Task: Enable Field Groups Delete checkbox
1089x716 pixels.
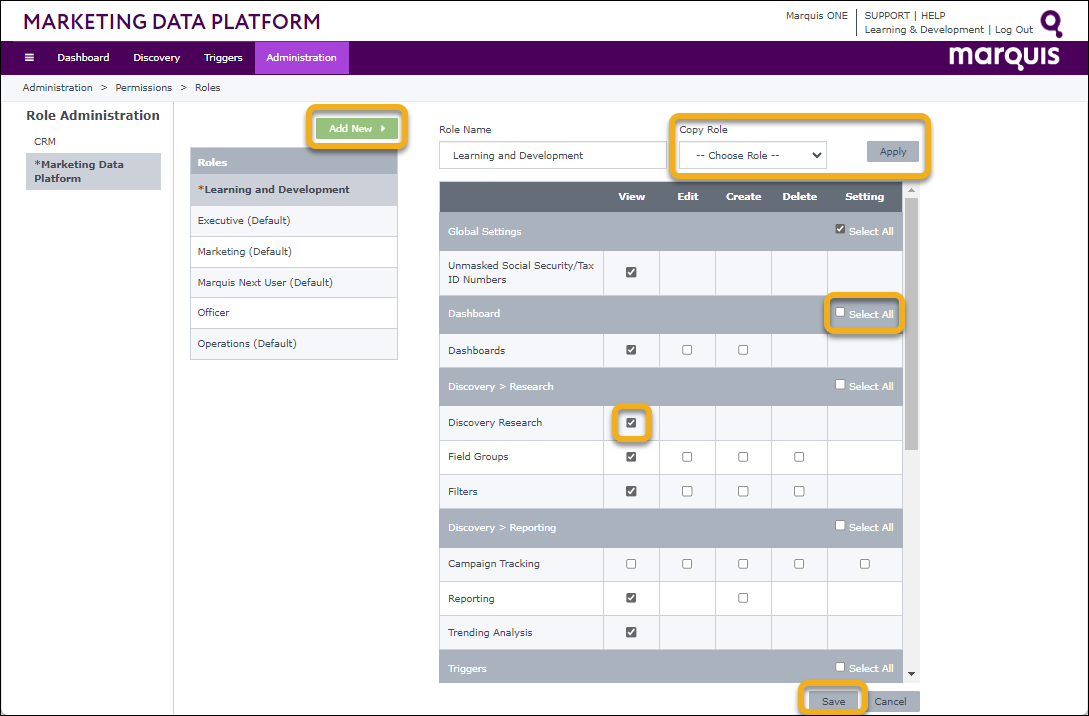Action: (x=799, y=457)
